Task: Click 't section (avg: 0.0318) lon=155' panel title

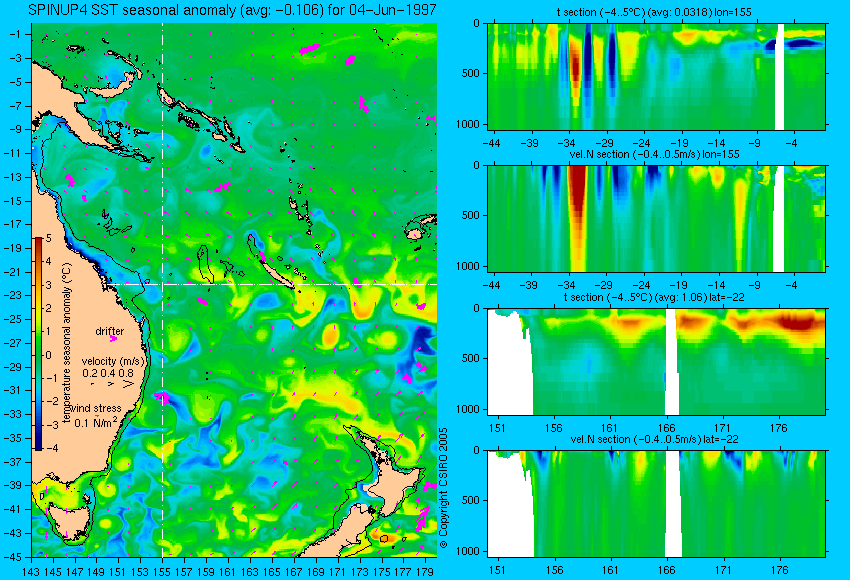Action: pos(654,12)
